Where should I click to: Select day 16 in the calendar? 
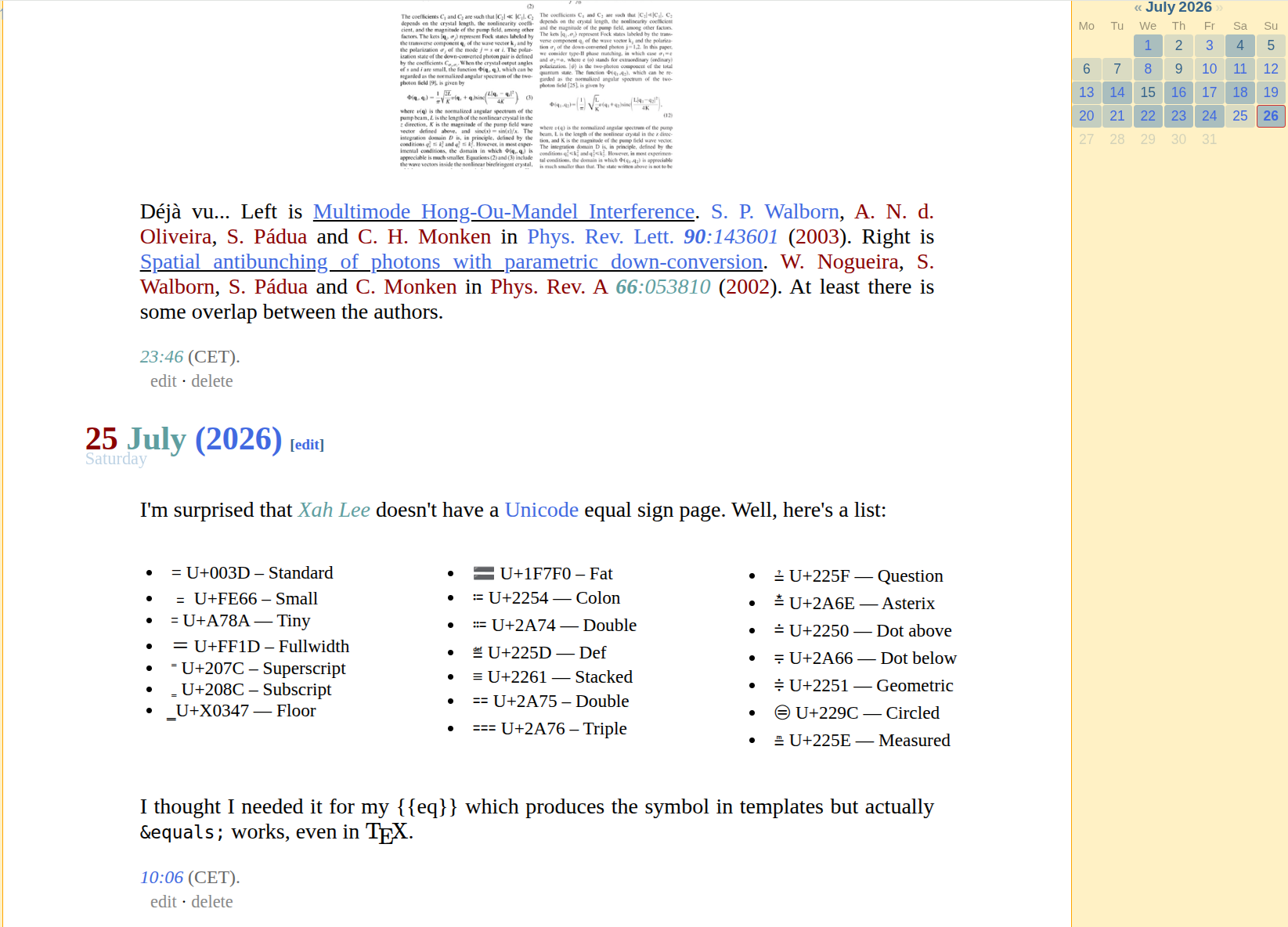tap(1178, 92)
